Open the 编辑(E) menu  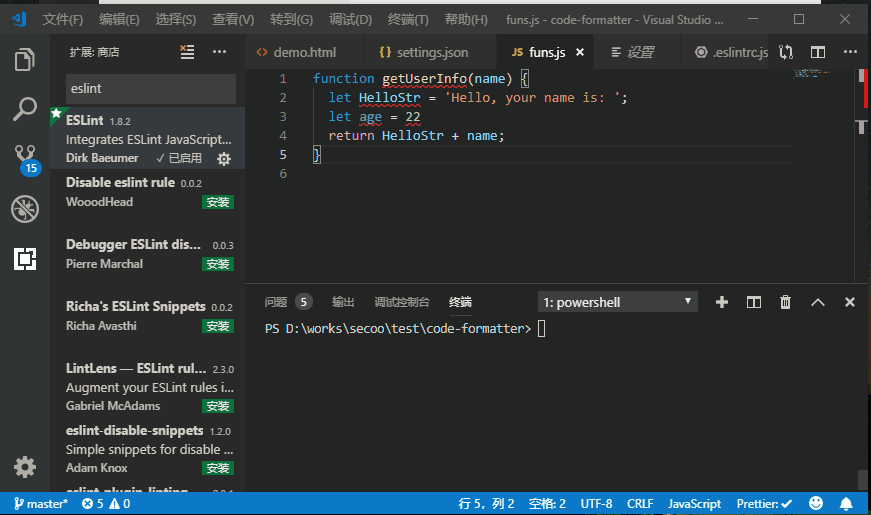pyautogui.click(x=119, y=20)
